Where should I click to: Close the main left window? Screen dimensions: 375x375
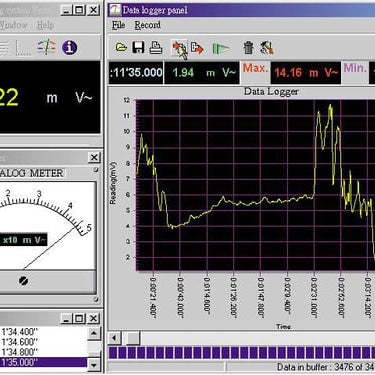pyautogui.click(x=94, y=10)
